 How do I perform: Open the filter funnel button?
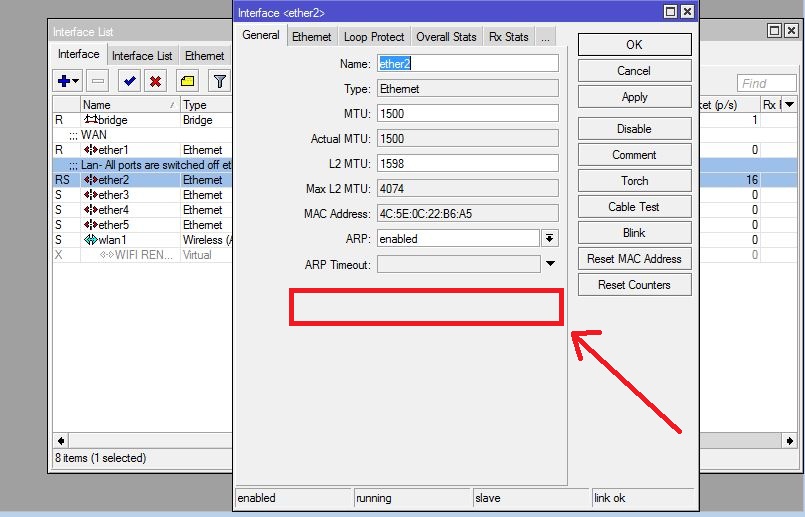coord(220,81)
